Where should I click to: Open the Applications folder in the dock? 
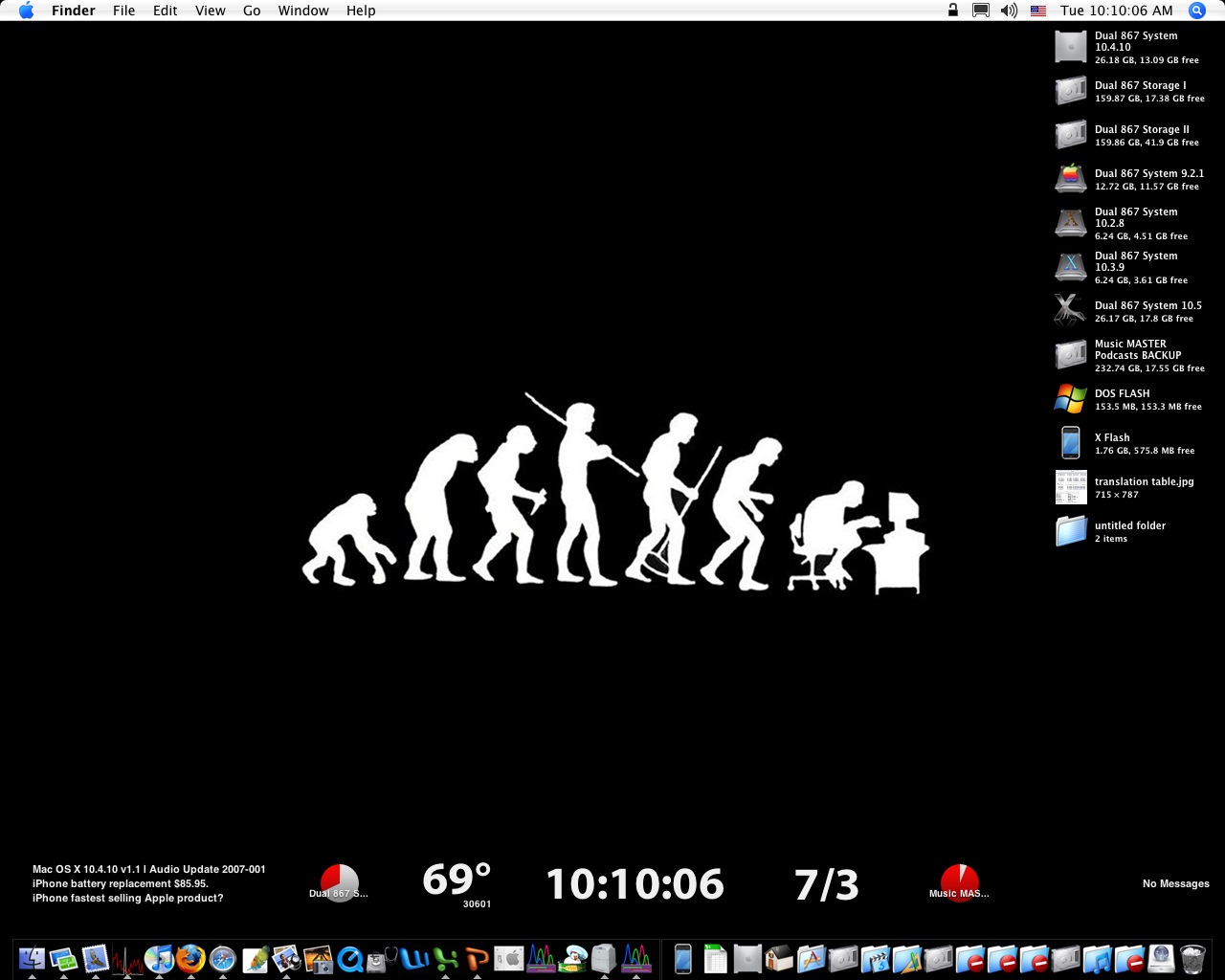tap(811, 958)
